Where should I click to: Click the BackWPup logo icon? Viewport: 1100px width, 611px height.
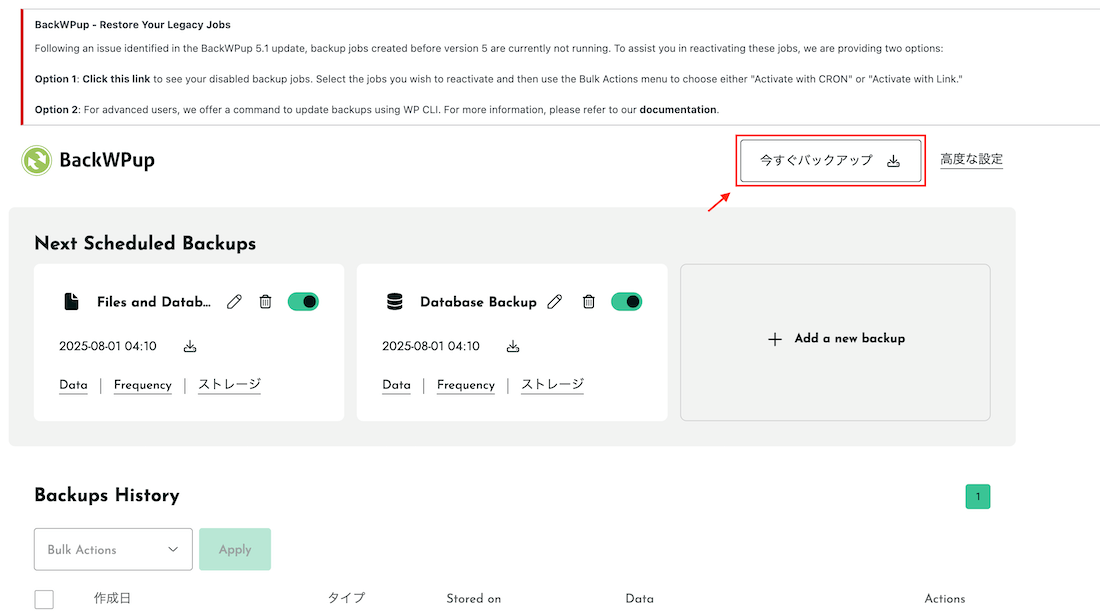(36, 160)
